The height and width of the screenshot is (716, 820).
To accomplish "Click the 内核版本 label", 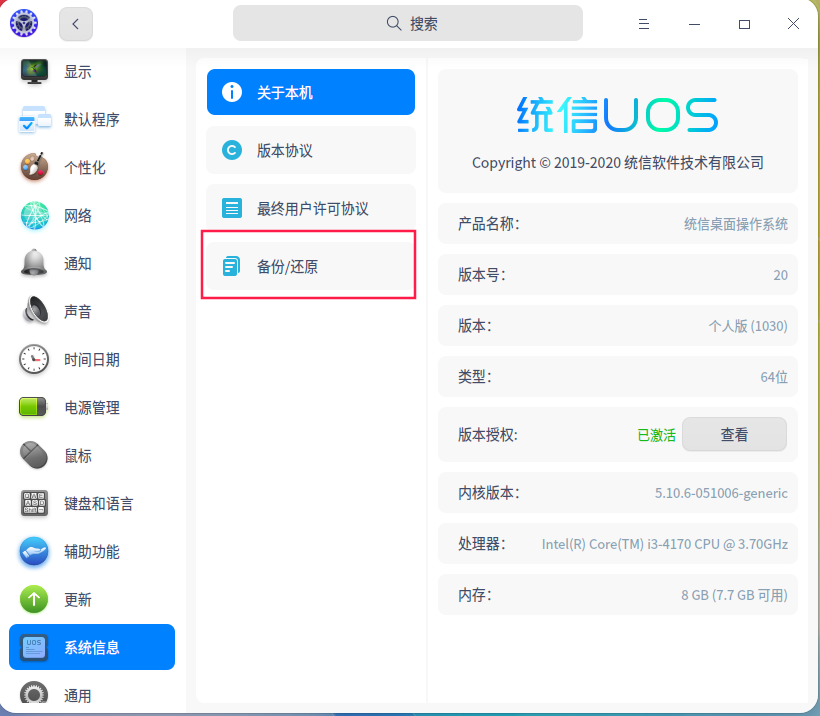I will (x=488, y=493).
